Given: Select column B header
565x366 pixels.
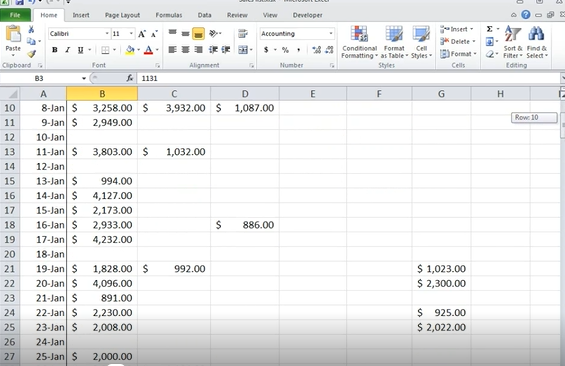Looking at the screenshot, I should (102, 94).
